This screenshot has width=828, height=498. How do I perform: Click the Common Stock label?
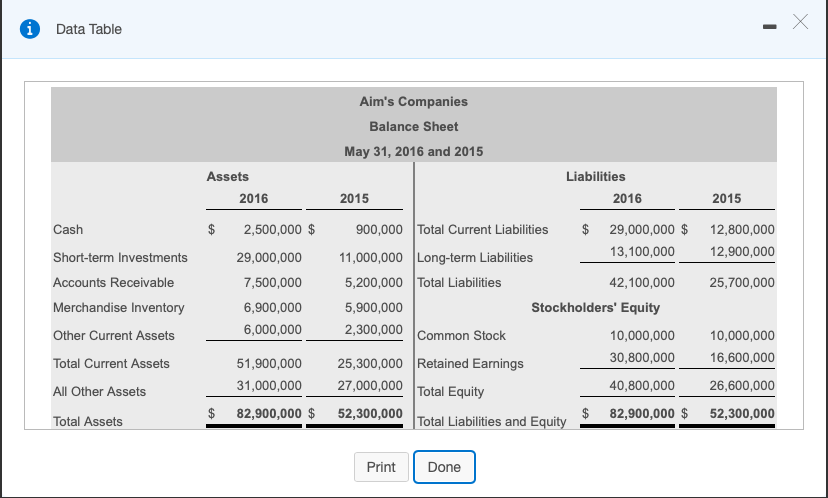(x=462, y=336)
